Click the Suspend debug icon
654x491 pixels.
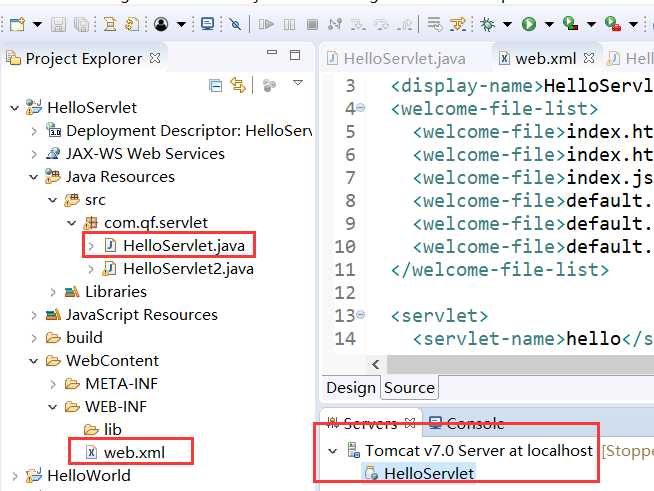tap(289, 25)
